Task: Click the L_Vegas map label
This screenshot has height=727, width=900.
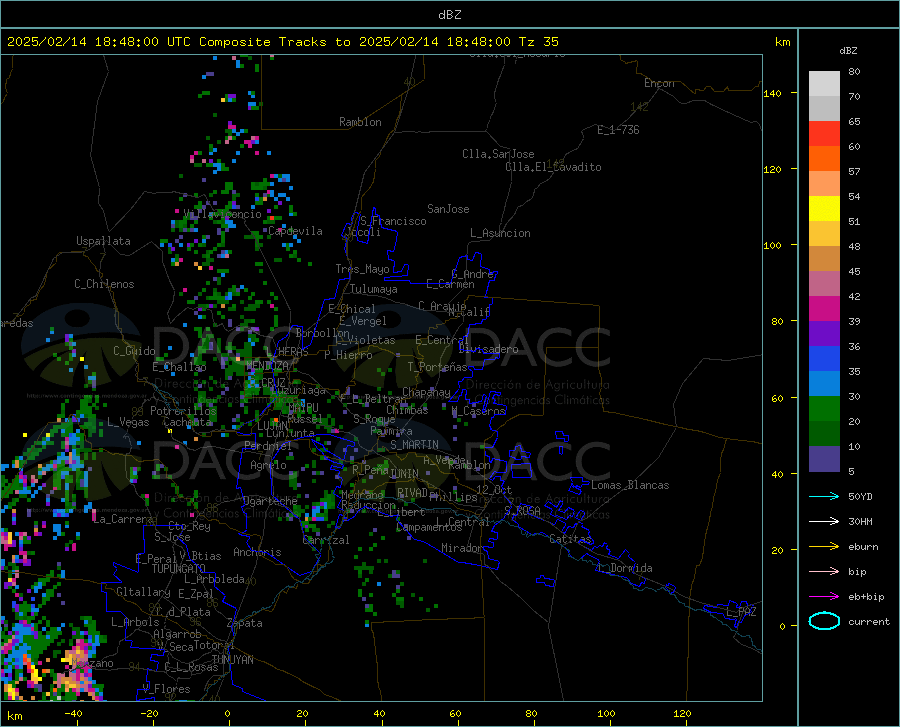Action: point(128,422)
